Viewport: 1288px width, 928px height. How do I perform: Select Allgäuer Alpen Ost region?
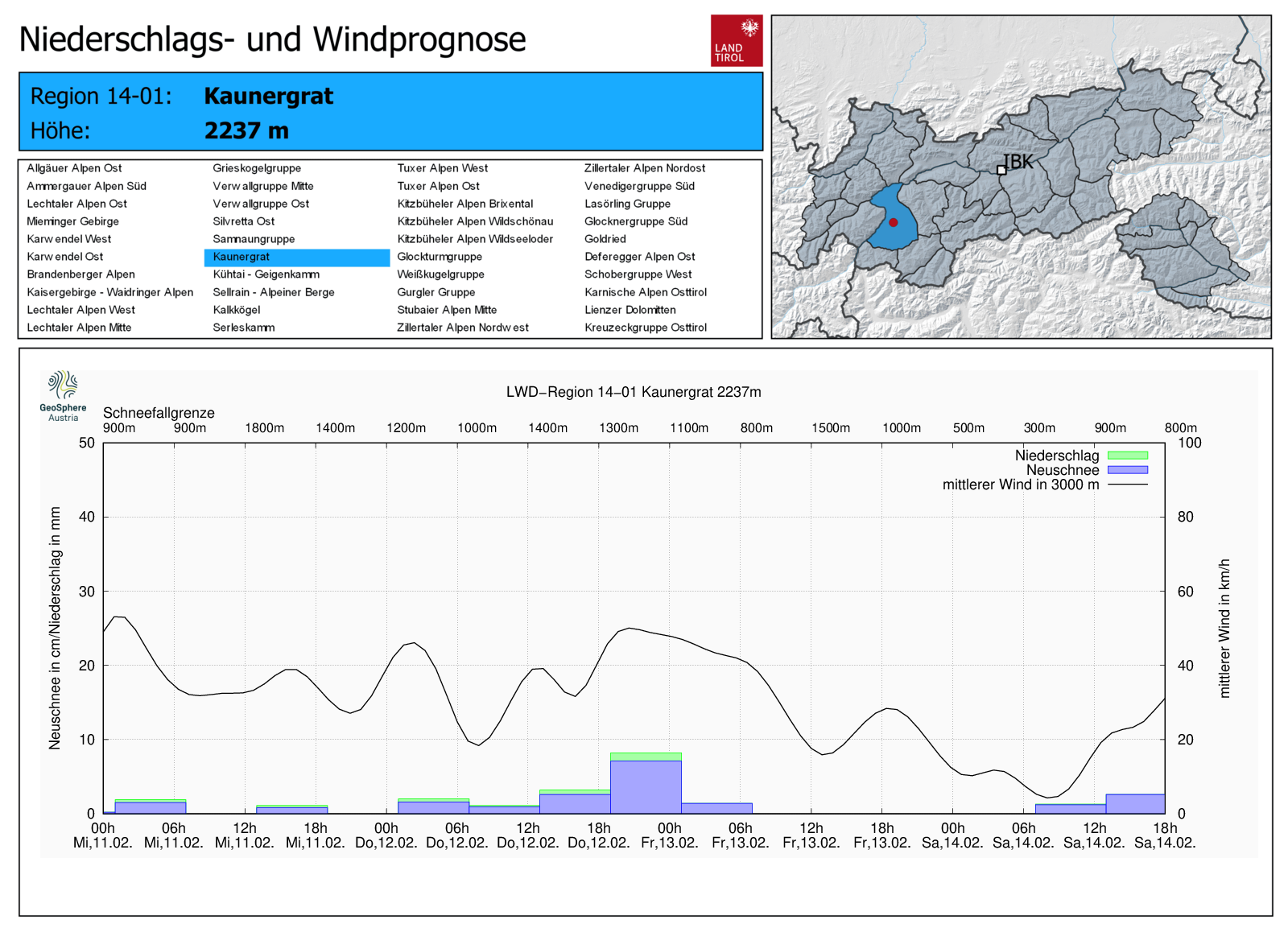pyautogui.click(x=74, y=168)
